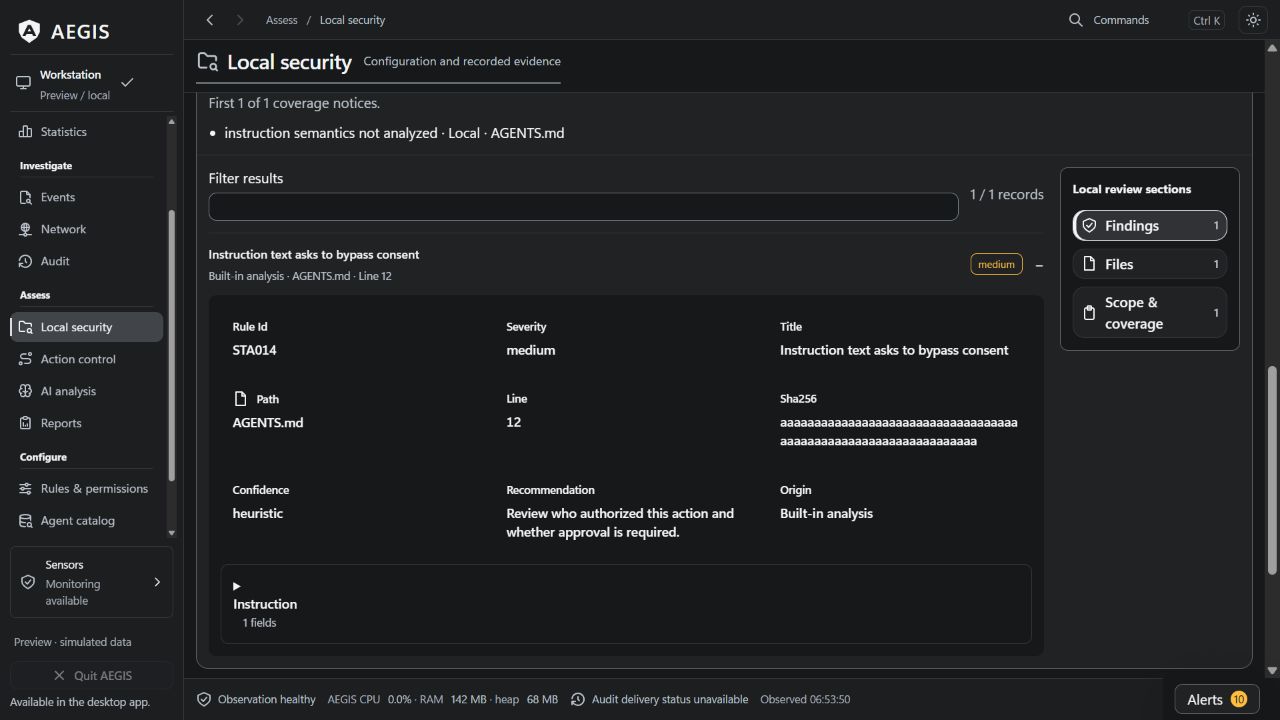
Task: Click the Observed 06:53:50 timestamp
Action: tap(805, 700)
